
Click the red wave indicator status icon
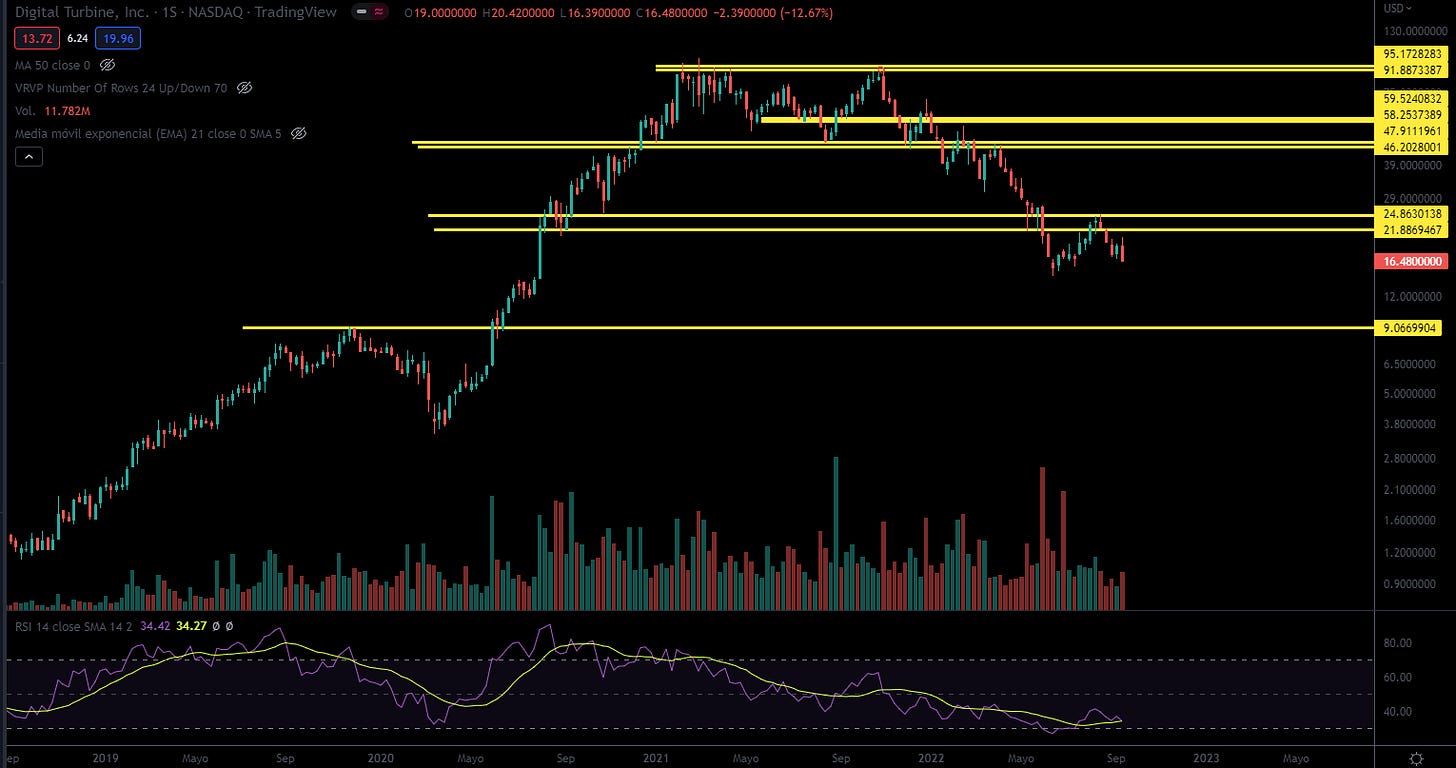pyautogui.click(x=379, y=13)
